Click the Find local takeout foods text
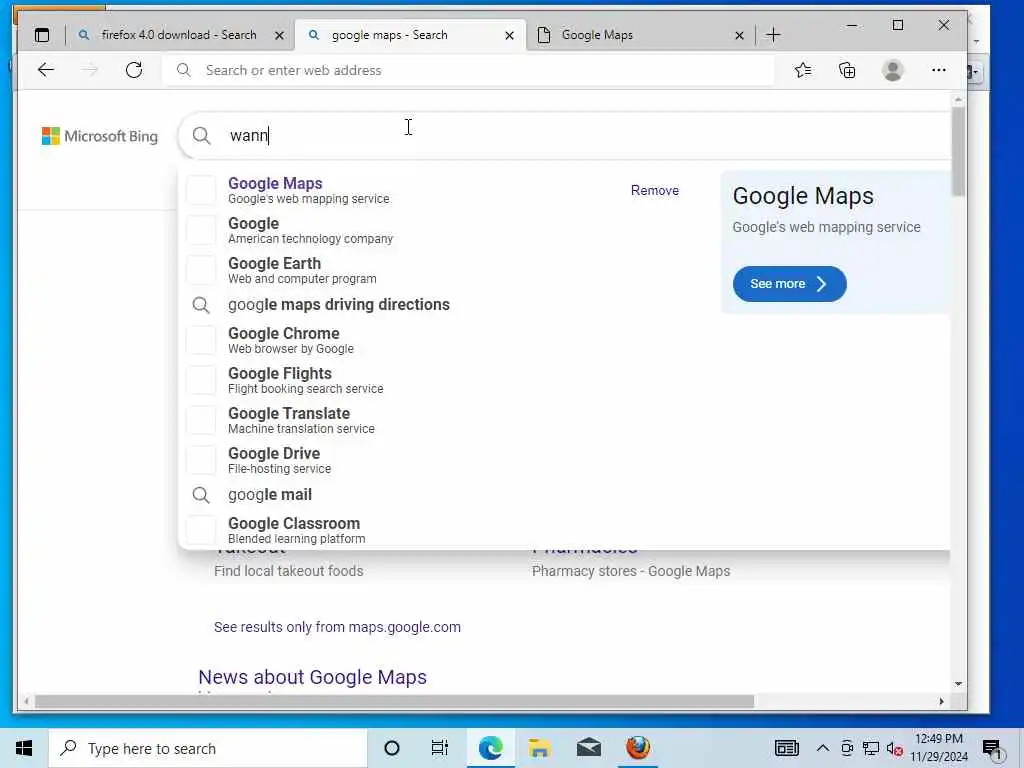This screenshot has width=1024, height=768. coord(288,571)
